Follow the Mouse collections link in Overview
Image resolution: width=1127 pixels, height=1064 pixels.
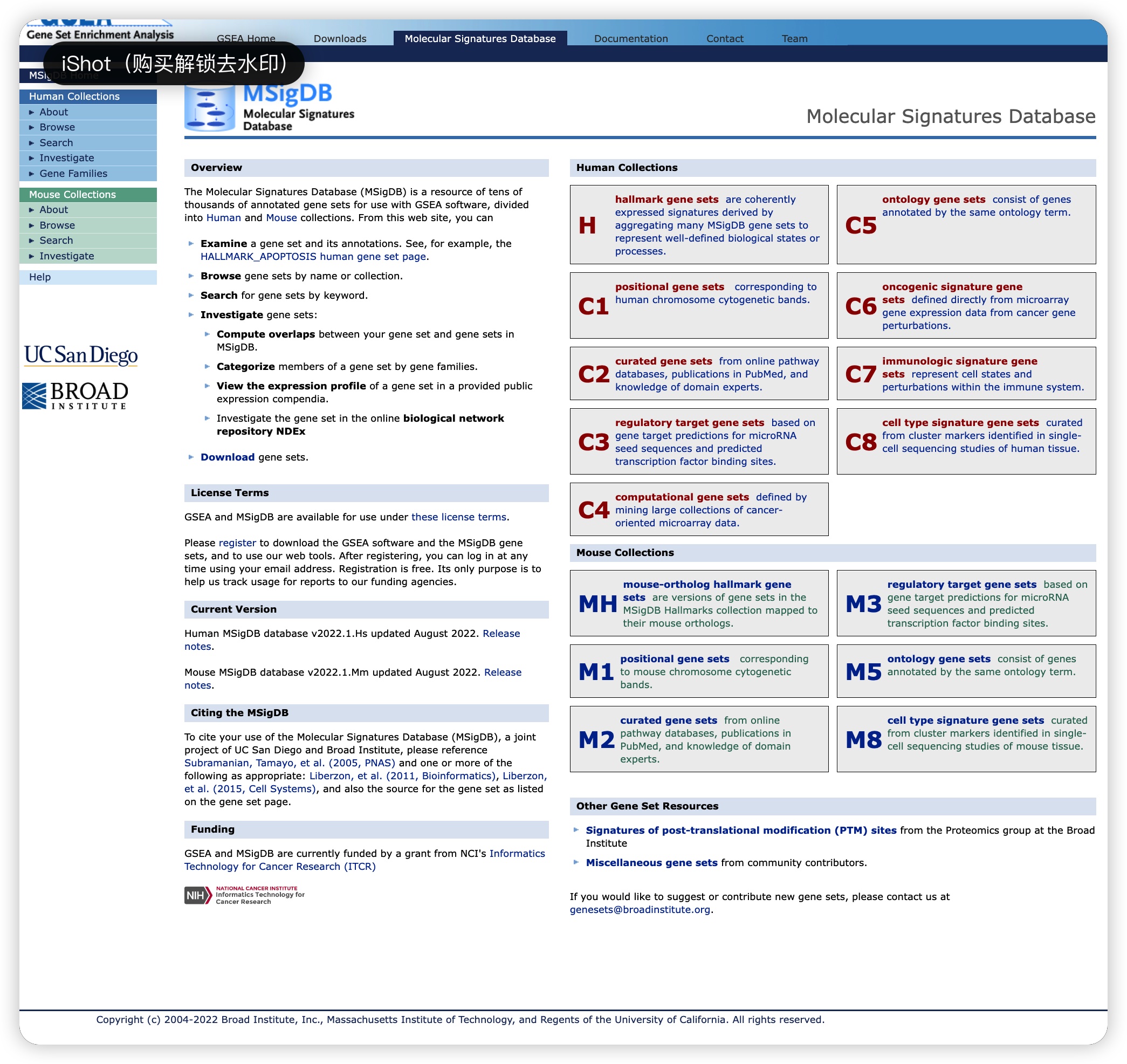coord(281,218)
